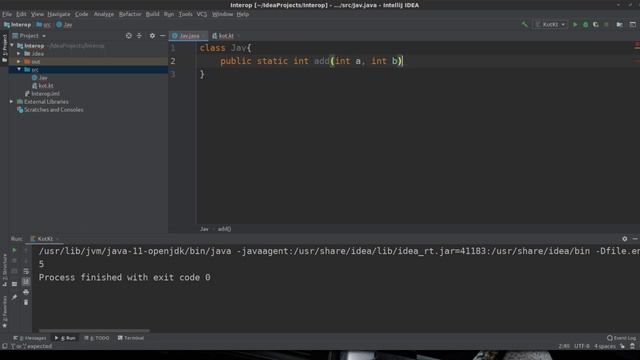Viewport: 640px width, 360px height.
Task: Click UTF-8 encoding in status bar
Action: click(x=582, y=346)
